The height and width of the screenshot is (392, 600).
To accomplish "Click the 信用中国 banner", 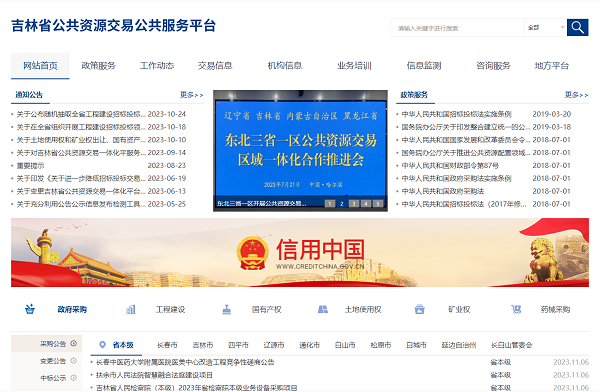I will click(300, 253).
